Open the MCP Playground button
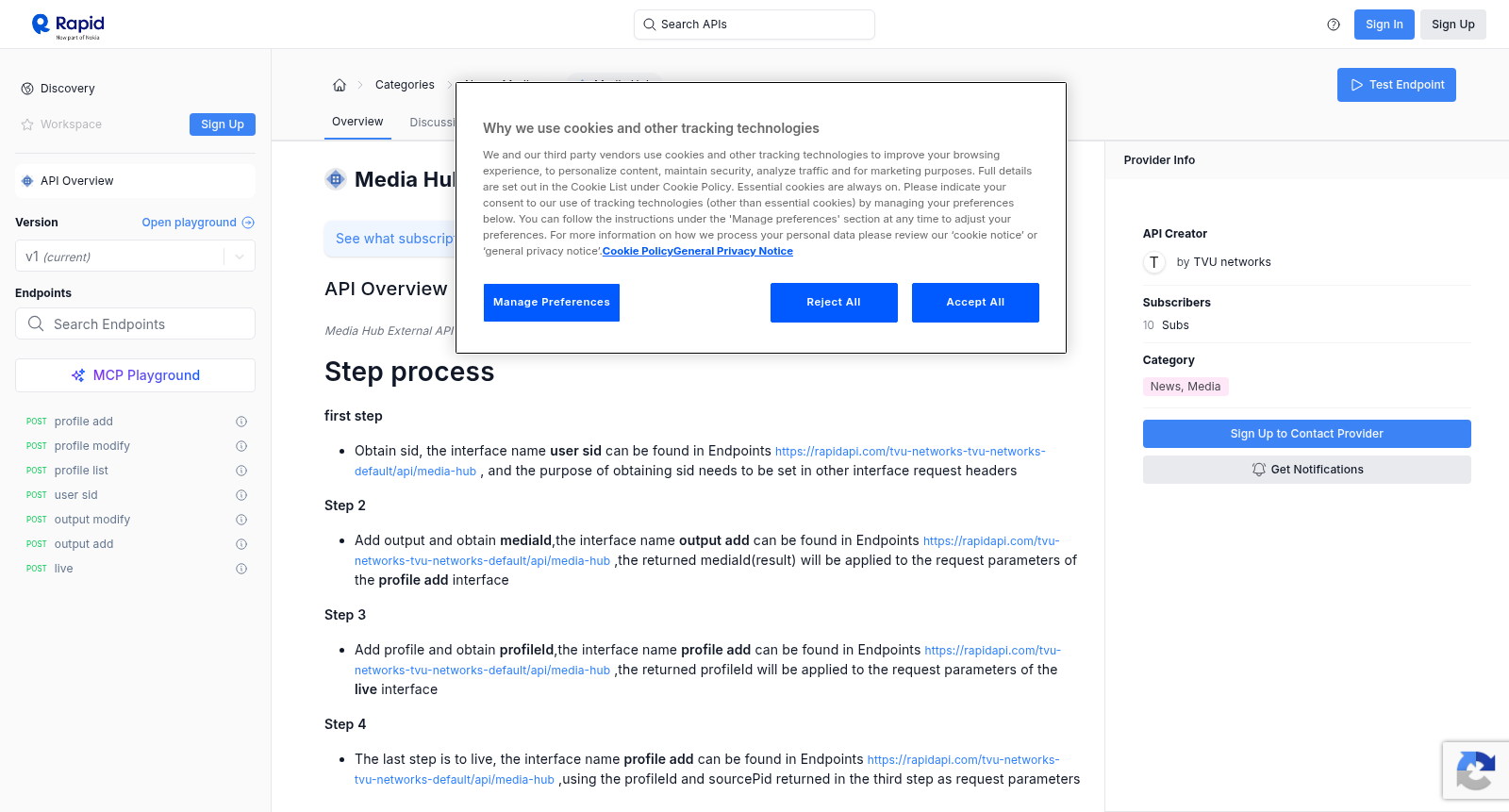Screen dimensions: 1509x812 coord(135,375)
